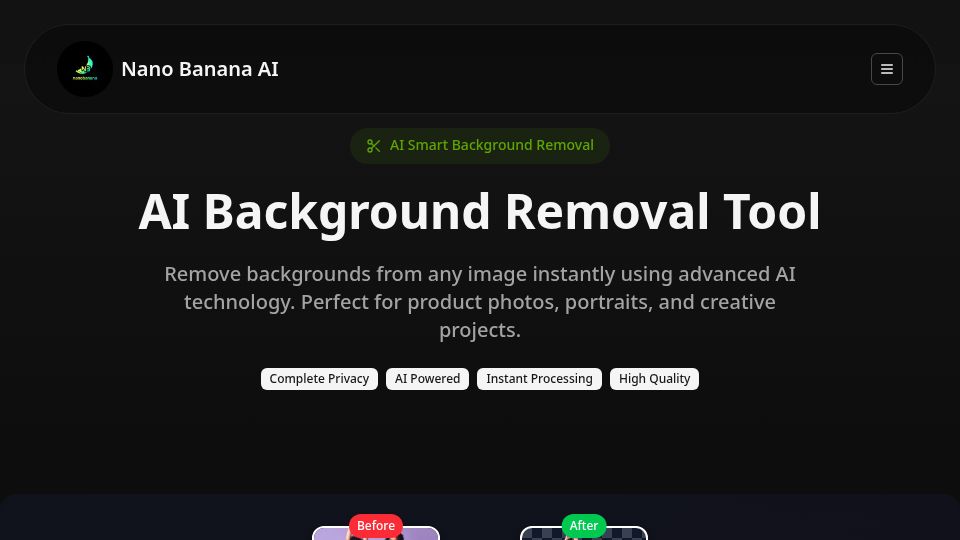
Task: Click the Nano Banana logo icon
Action: [84, 69]
